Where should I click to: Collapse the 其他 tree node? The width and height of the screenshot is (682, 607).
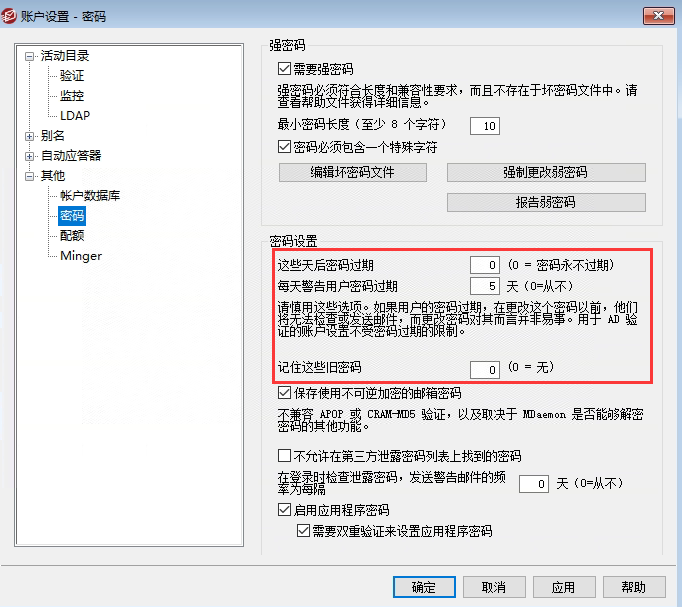pos(29,176)
